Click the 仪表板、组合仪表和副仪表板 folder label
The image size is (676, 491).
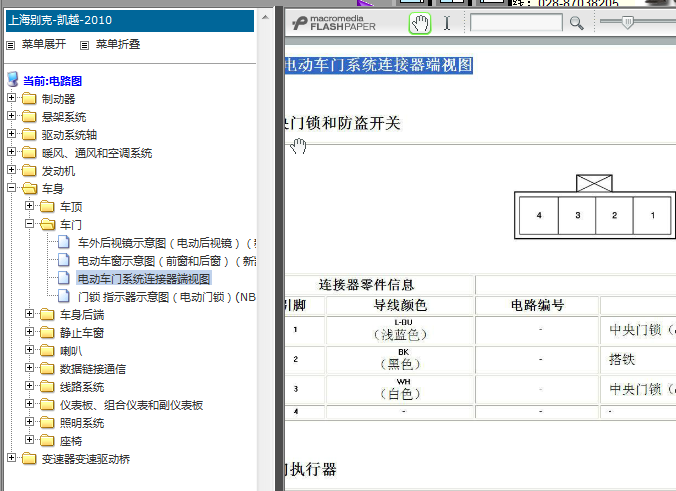(131, 405)
